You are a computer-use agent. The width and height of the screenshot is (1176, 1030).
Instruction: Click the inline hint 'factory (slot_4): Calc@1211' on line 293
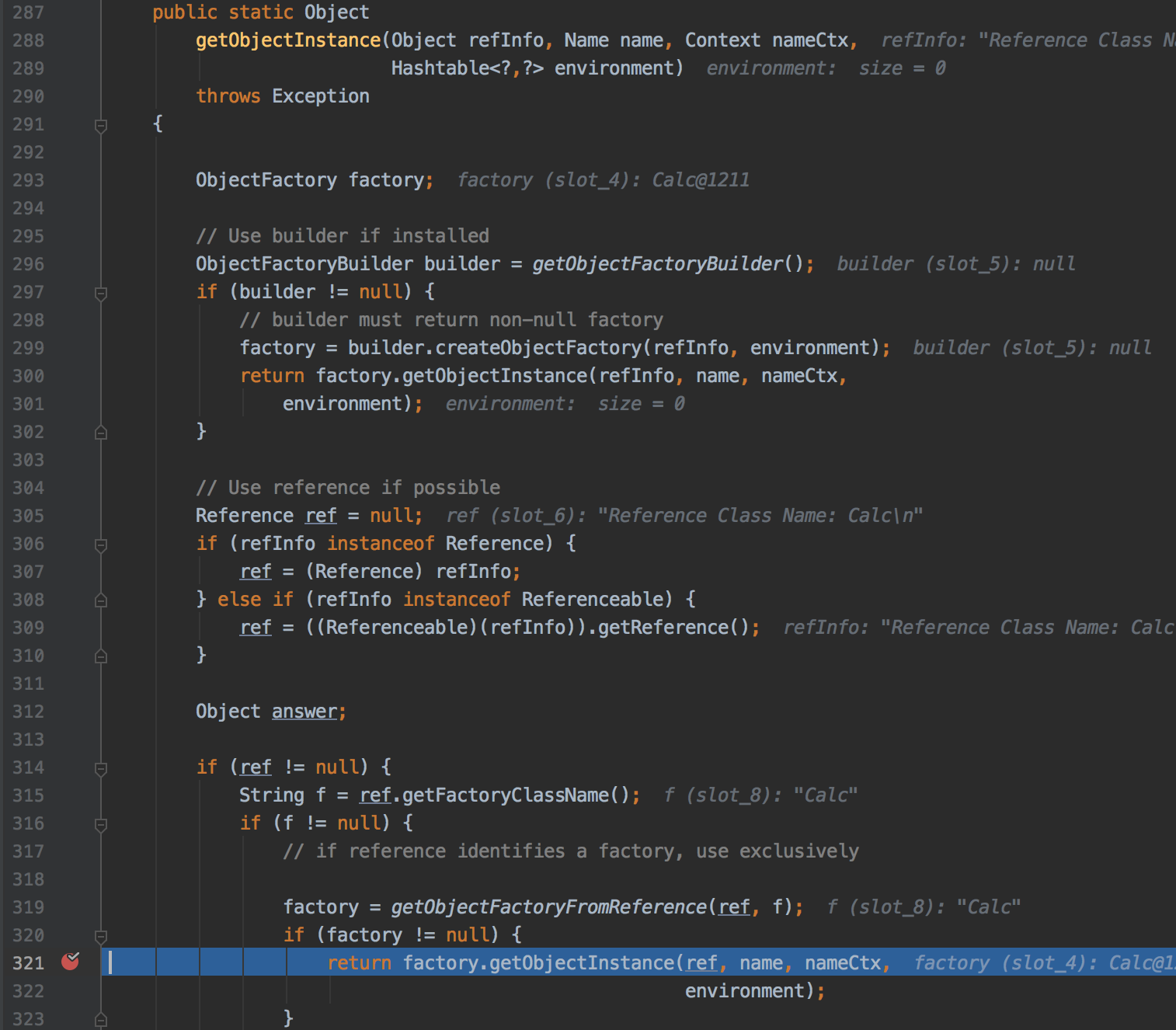(x=604, y=180)
